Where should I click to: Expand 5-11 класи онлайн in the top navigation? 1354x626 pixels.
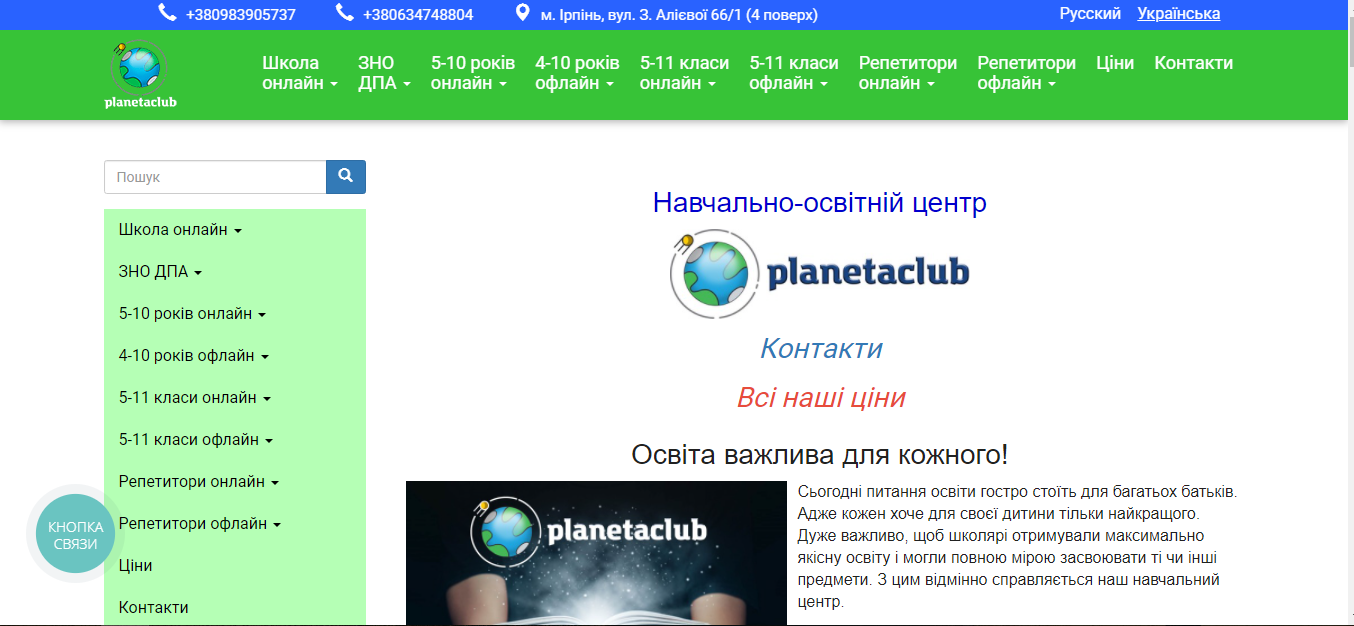coord(684,73)
